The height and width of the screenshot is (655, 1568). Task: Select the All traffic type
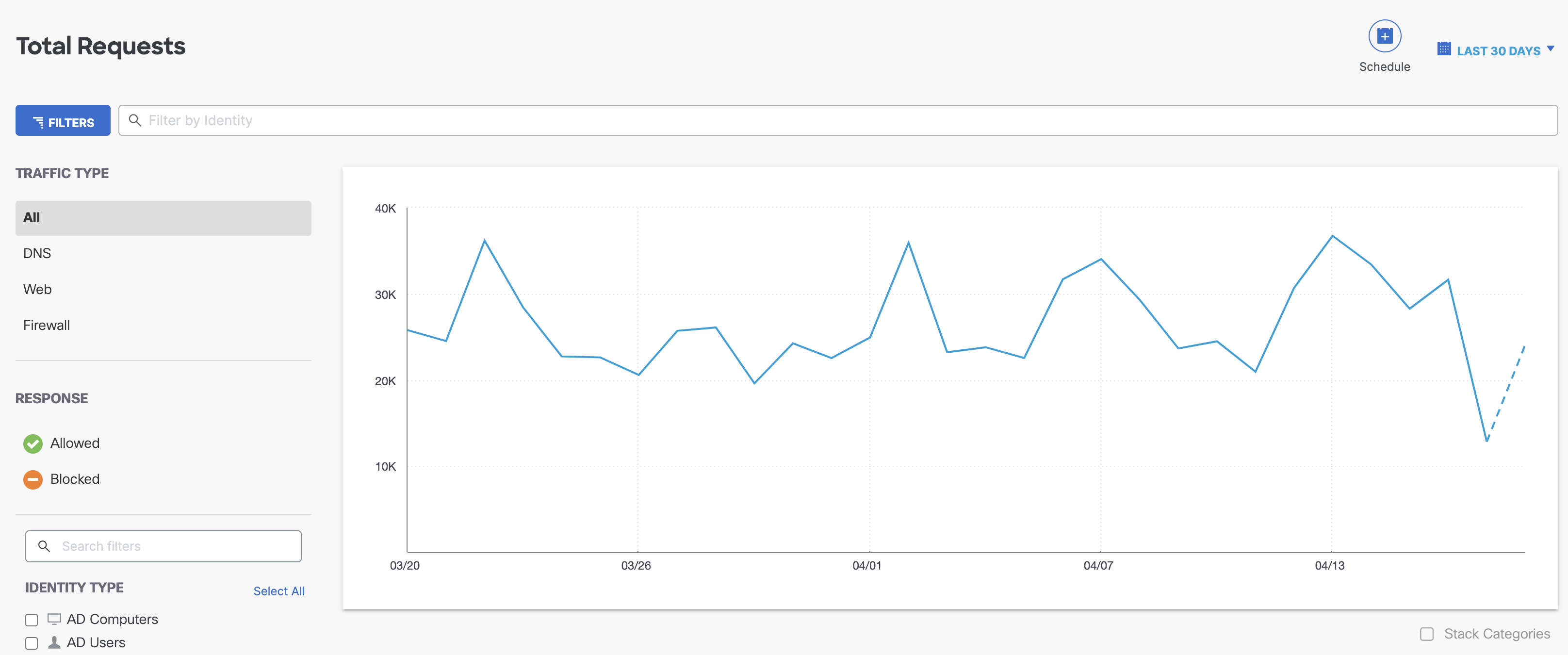pos(163,218)
